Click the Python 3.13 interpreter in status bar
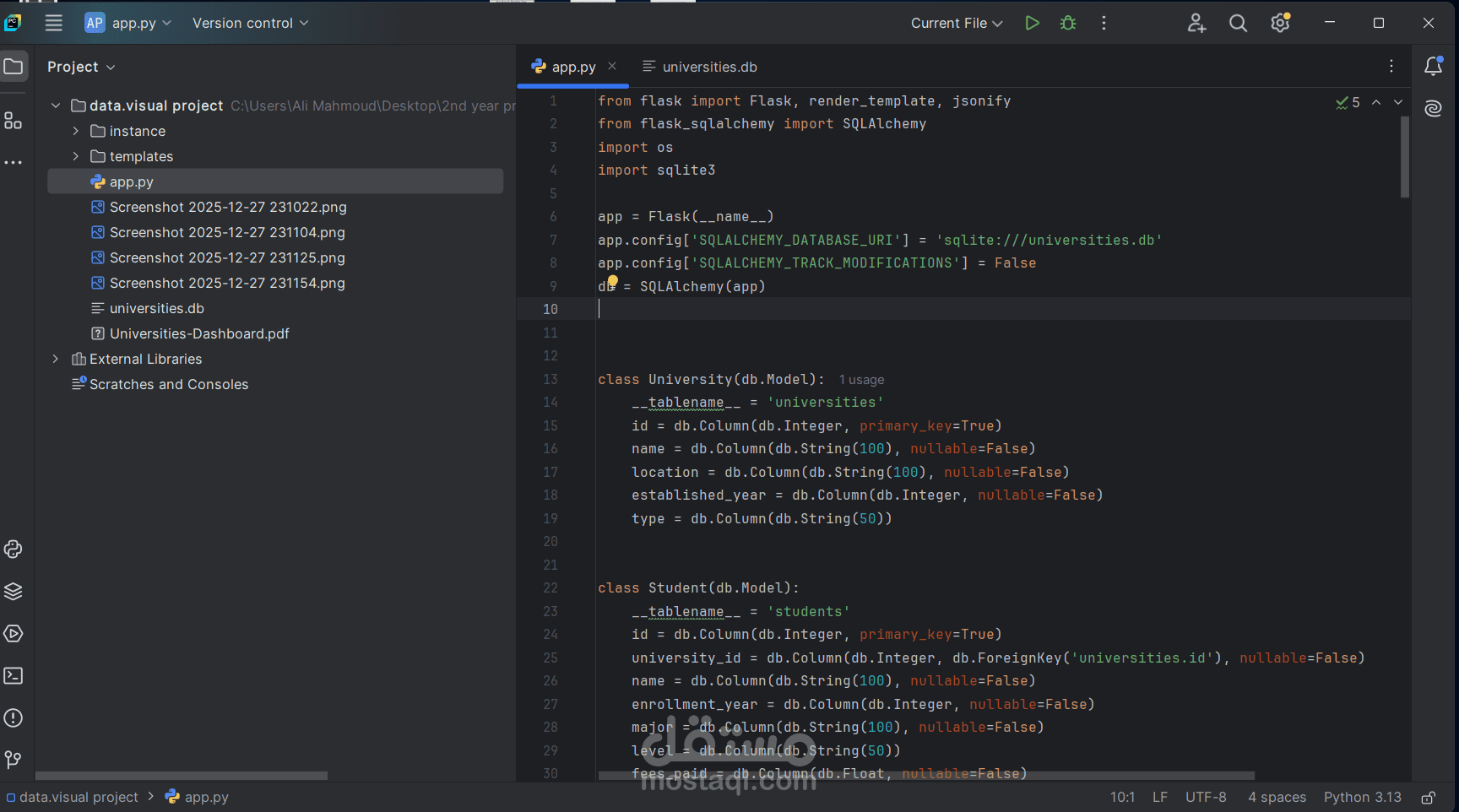The height and width of the screenshot is (812, 1459). click(x=1362, y=798)
